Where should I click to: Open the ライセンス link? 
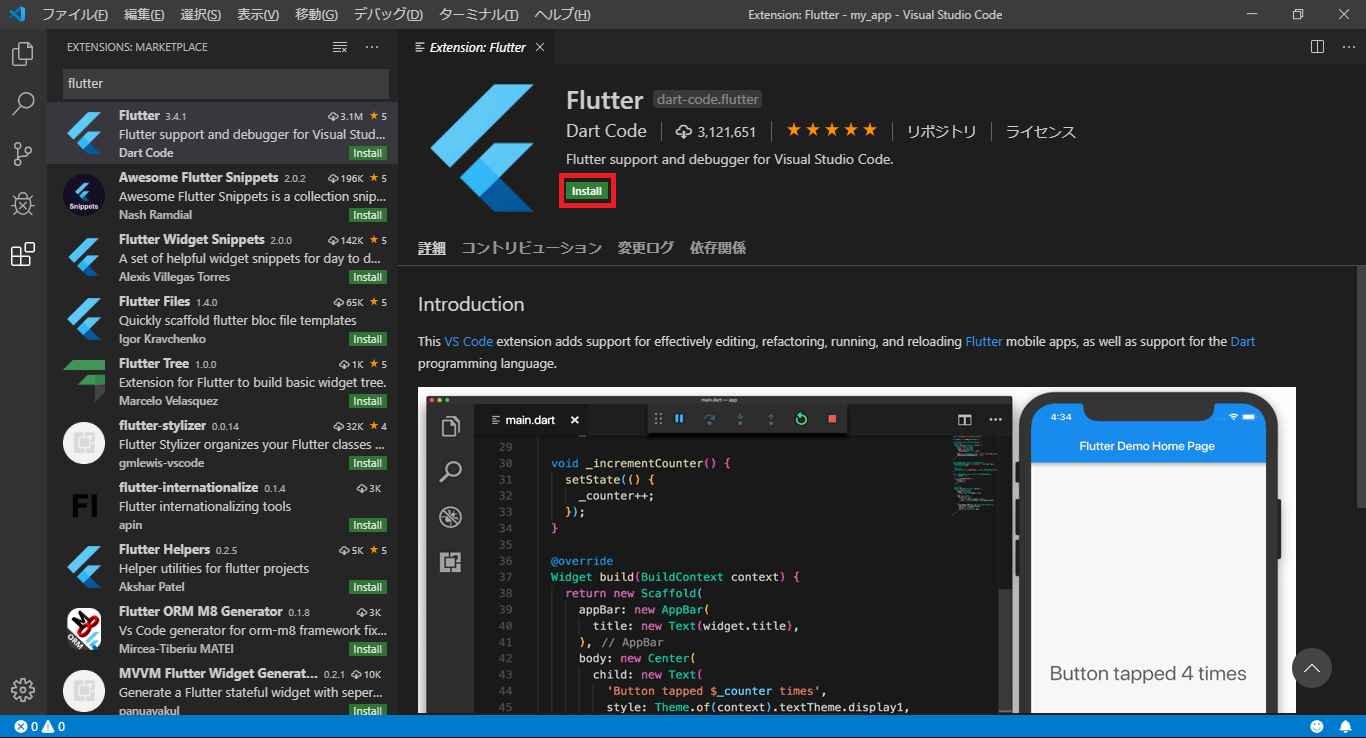1041,131
